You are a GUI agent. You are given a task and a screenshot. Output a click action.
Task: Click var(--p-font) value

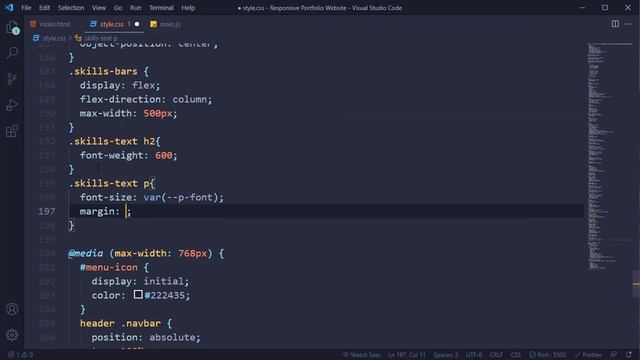[x=181, y=197]
